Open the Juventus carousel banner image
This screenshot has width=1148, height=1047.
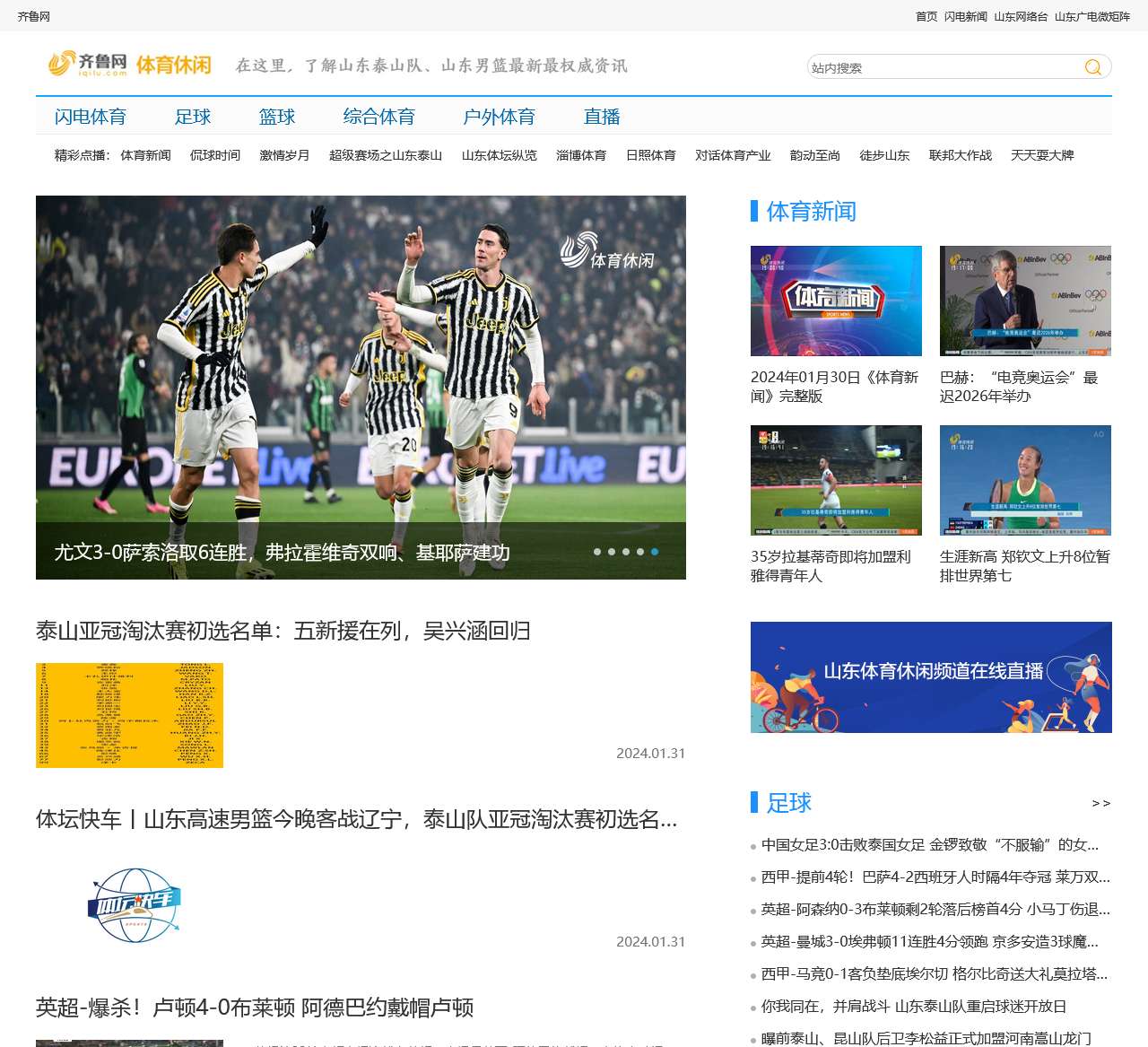tap(361, 387)
